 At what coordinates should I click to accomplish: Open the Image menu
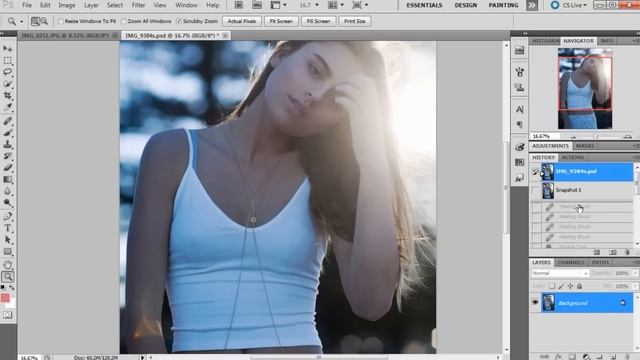coord(67,5)
